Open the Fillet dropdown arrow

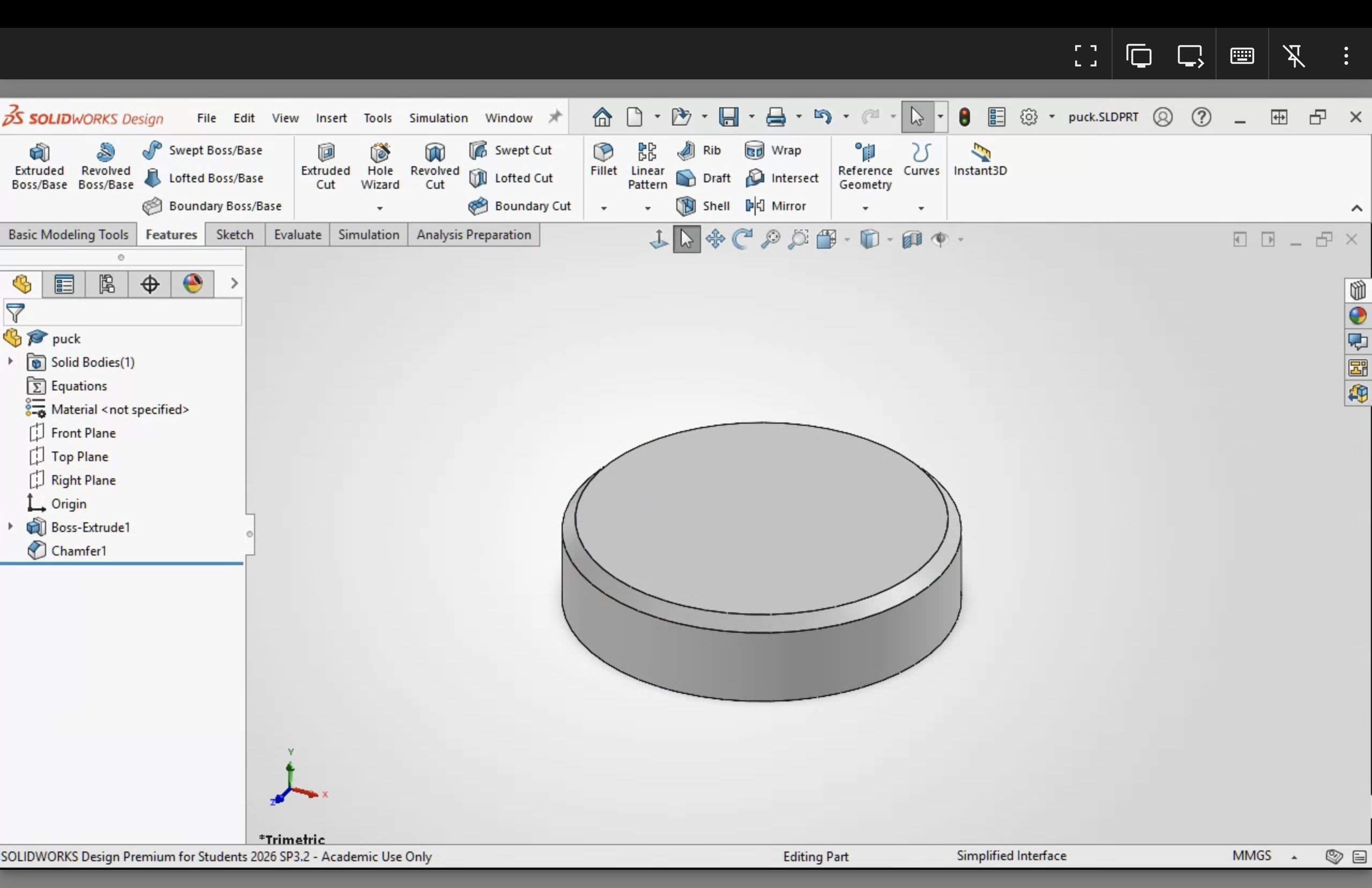tap(603, 208)
